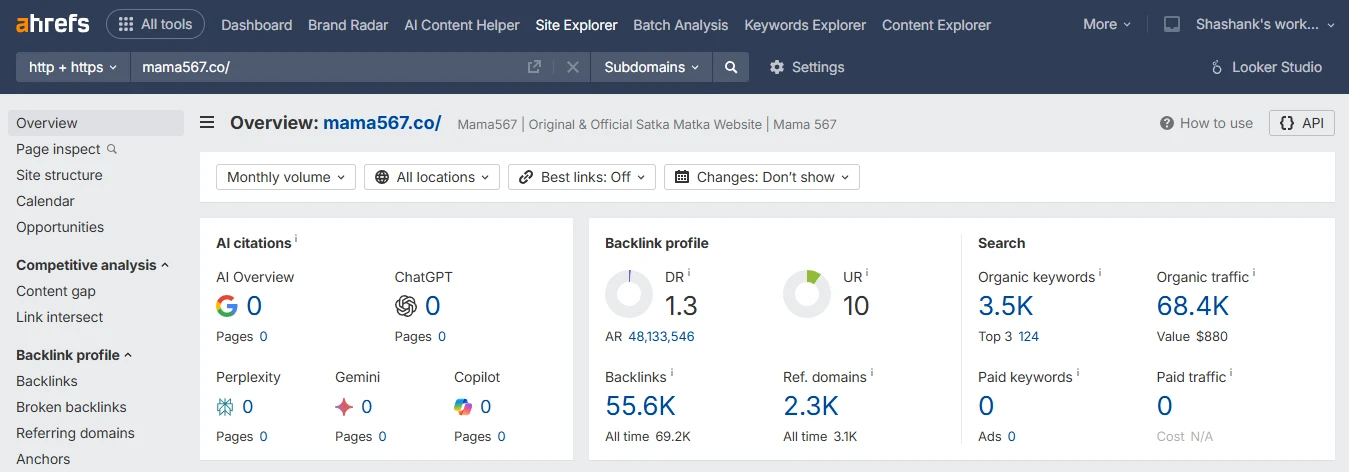This screenshot has width=1349, height=472.
Task: Open Referring domains in sidebar
Action: [x=75, y=433]
